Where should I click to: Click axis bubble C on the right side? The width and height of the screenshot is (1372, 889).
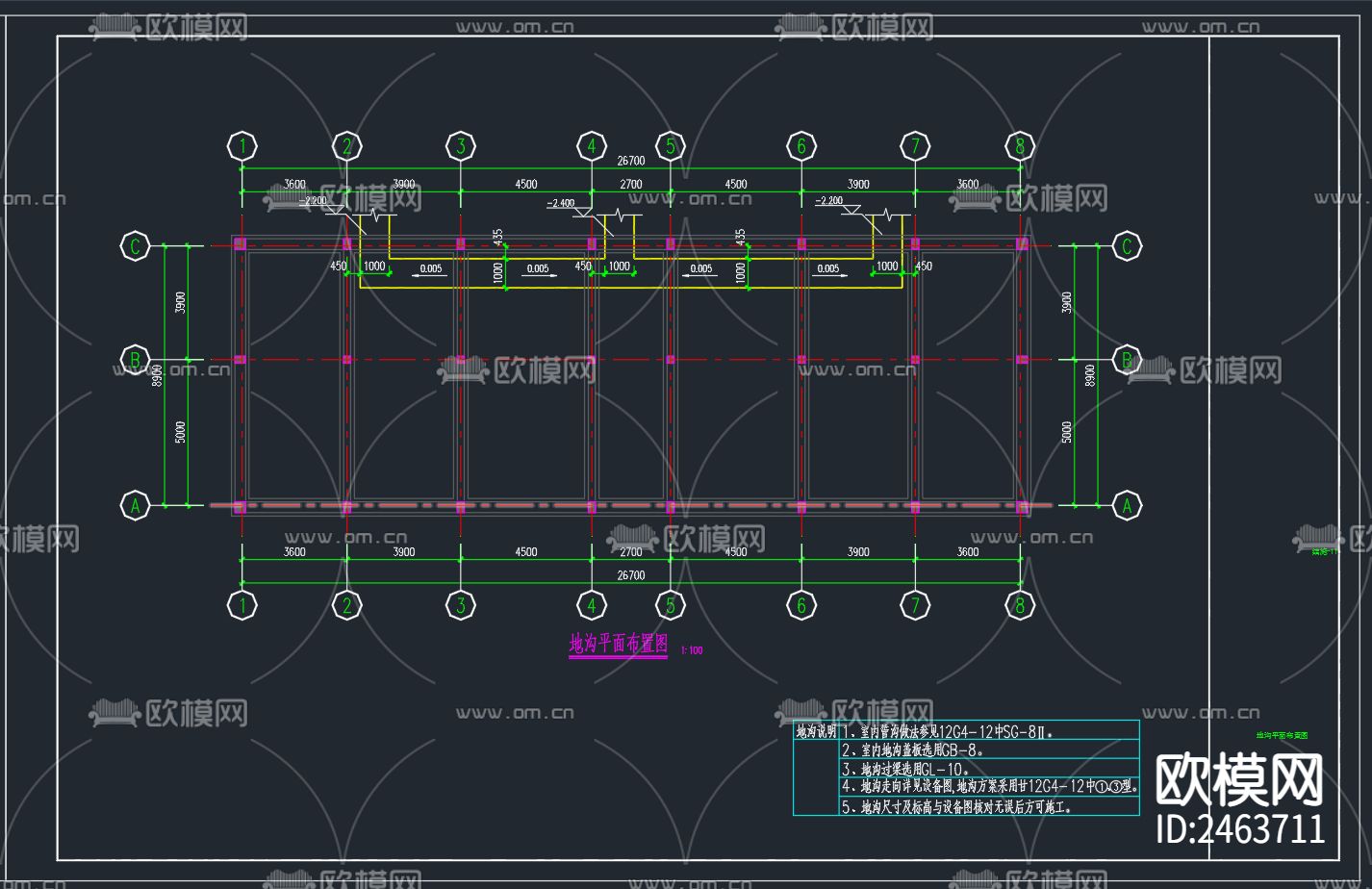(1127, 246)
